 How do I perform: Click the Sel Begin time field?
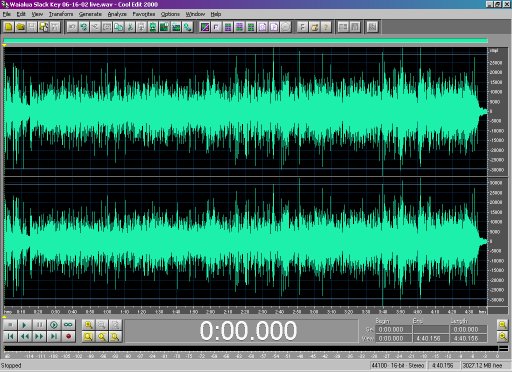click(393, 329)
